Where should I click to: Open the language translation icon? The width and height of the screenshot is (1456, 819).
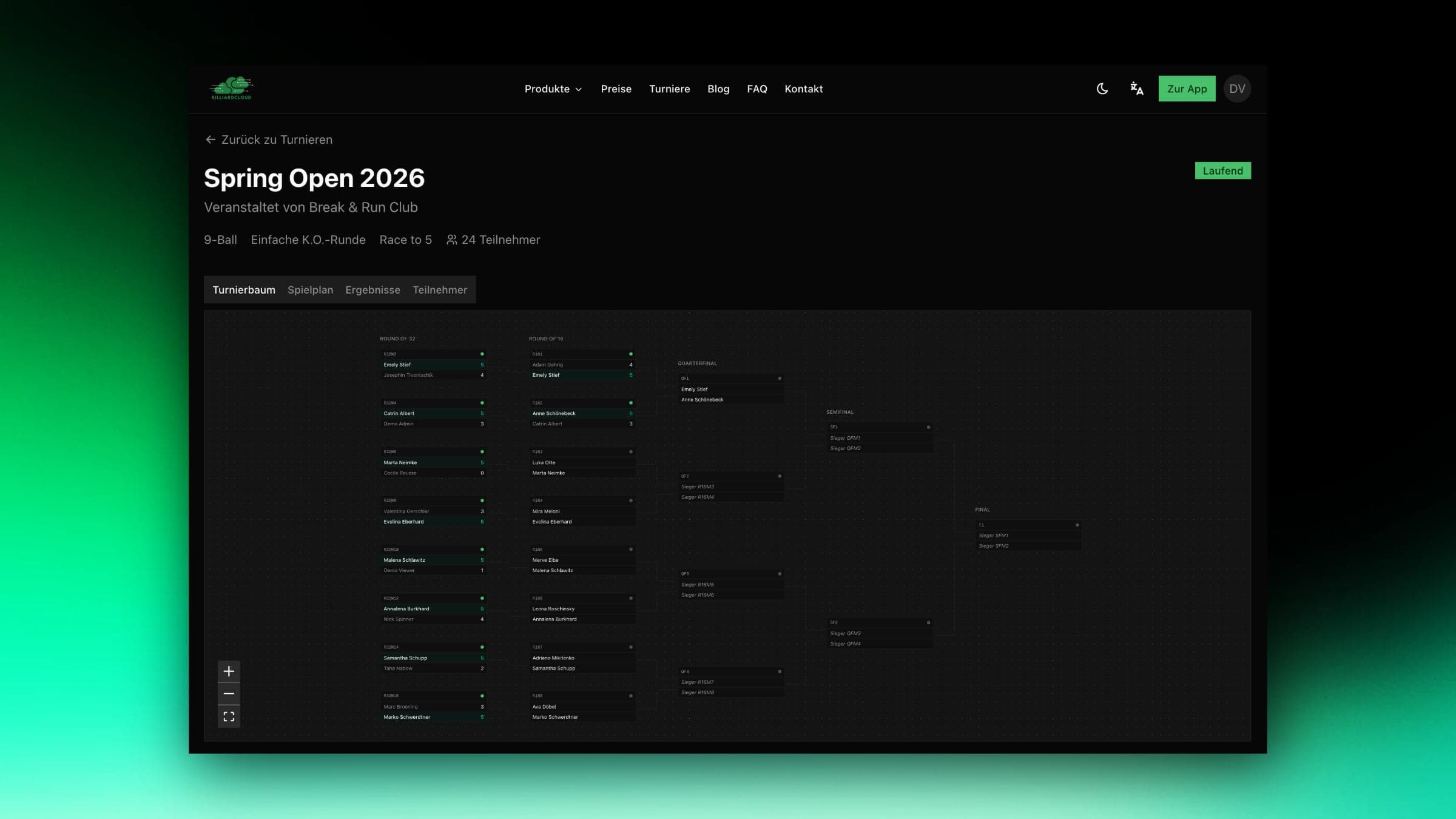click(x=1136, y=89)
